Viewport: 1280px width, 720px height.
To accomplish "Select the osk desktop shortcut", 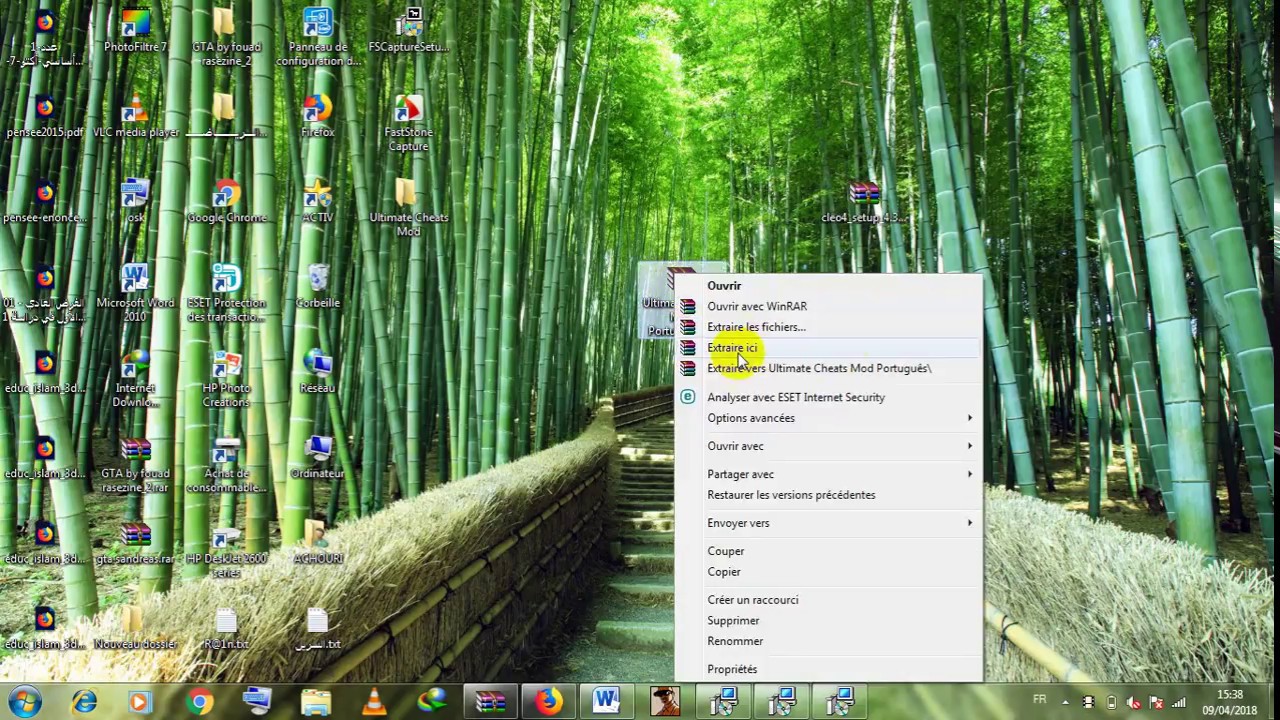I will pyautogui.click(x=136, y=202).
